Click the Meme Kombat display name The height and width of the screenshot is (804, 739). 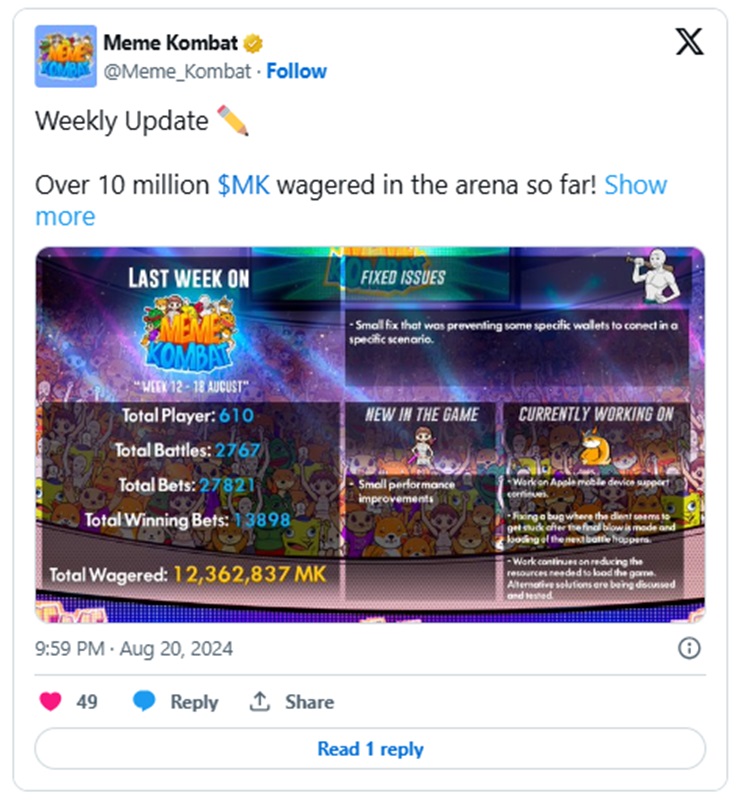(x=171, y=43)
